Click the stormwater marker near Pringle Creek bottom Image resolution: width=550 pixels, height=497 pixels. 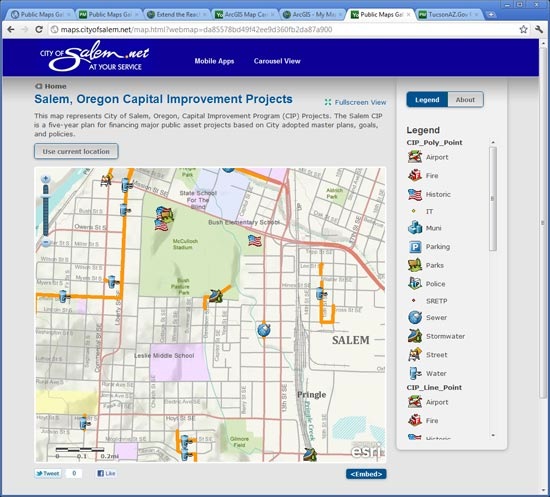tap(310, 454)
